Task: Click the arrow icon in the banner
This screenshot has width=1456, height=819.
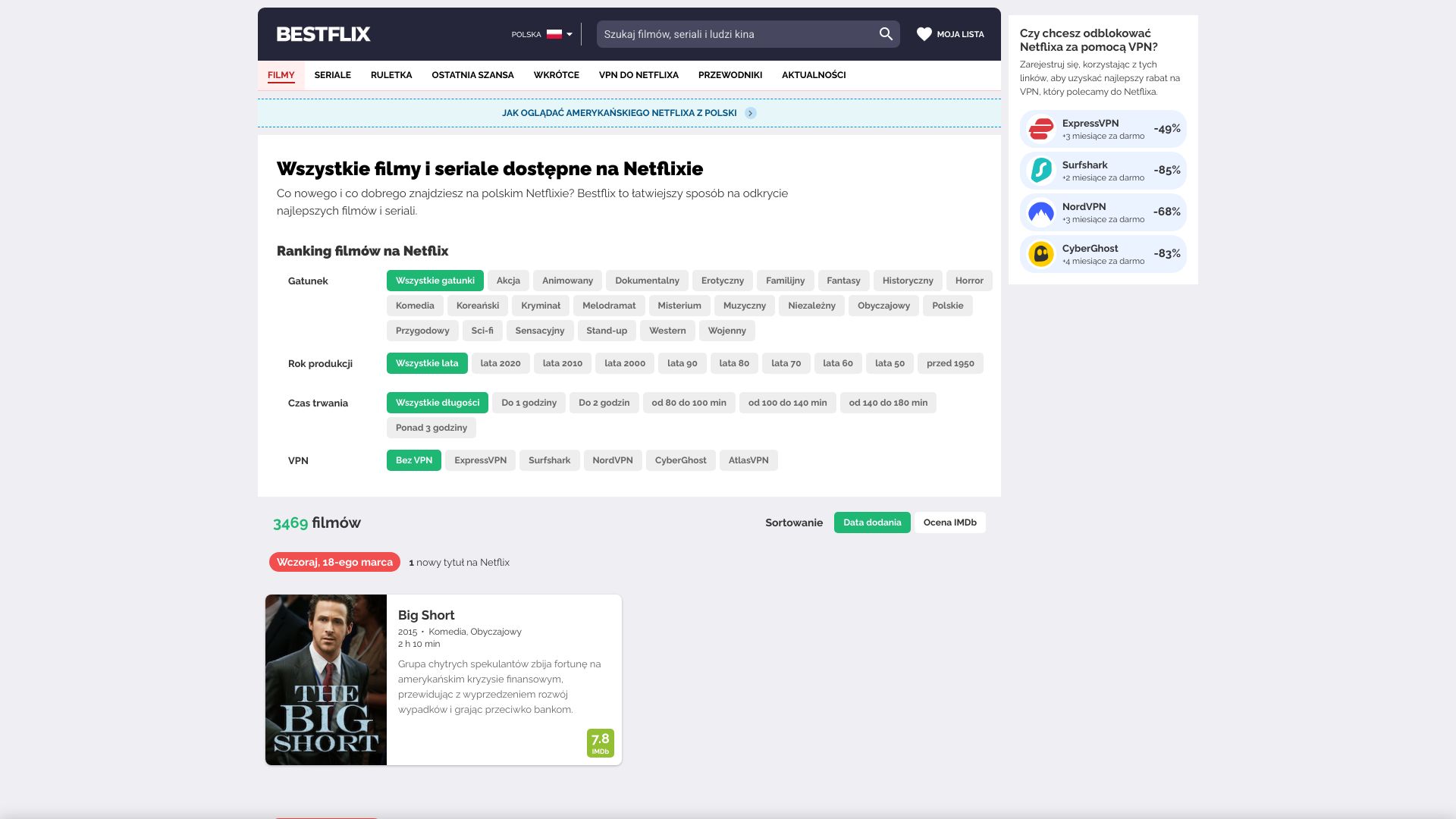Action: point(750,113)
